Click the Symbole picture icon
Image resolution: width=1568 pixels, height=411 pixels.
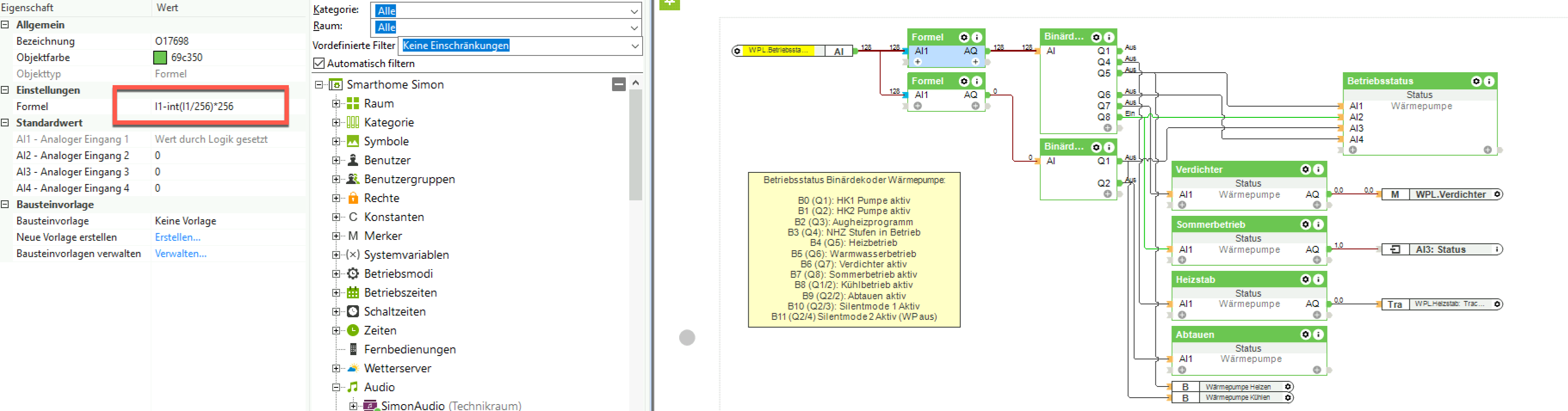click(352, 141)
